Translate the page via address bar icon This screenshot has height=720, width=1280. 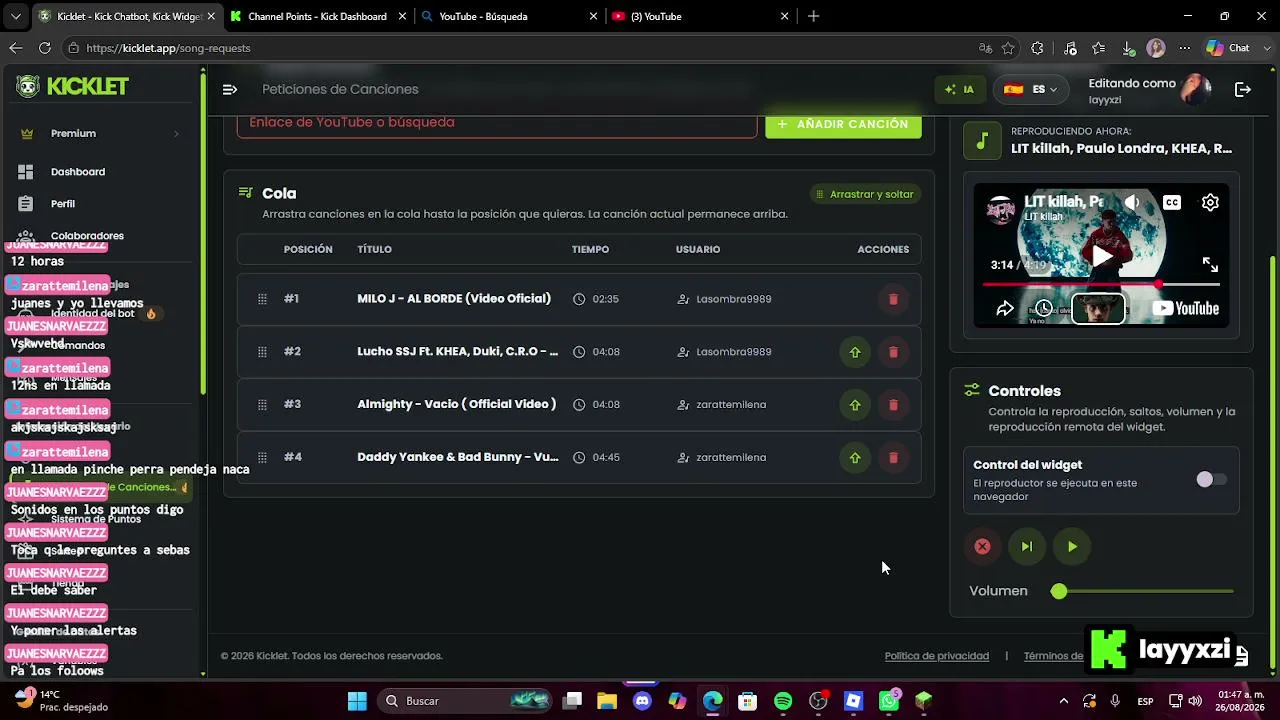pyautogui.click(x=986, y=48)
